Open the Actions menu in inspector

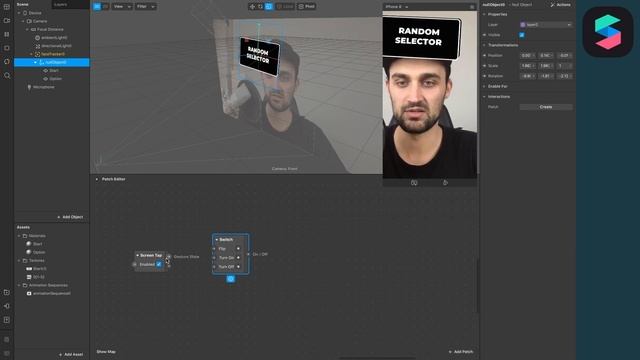tap(560, 5)
